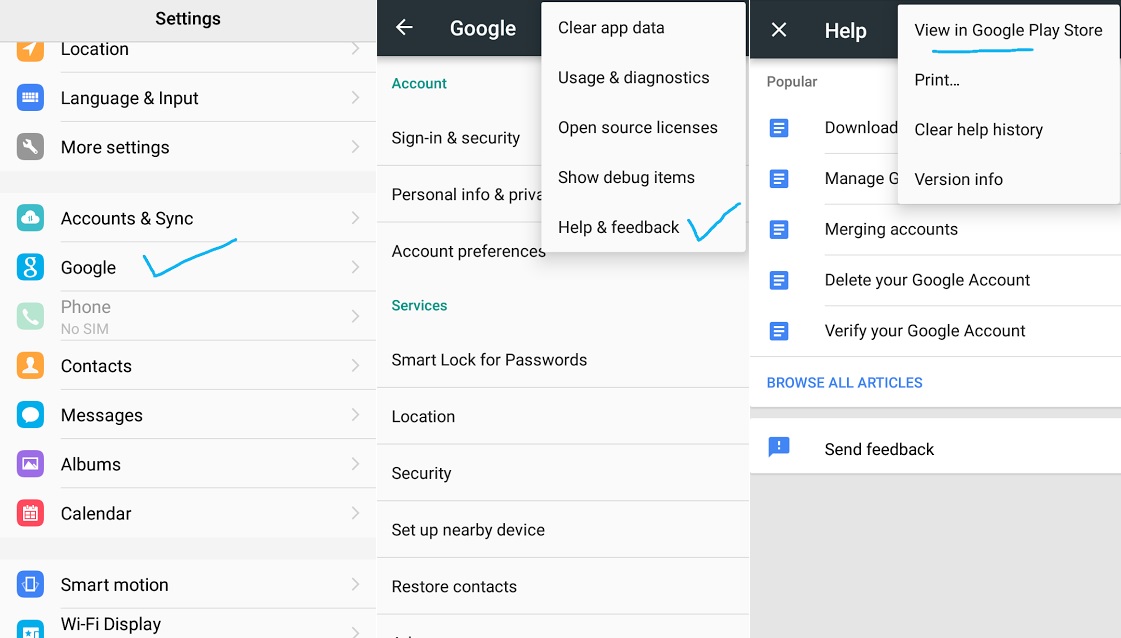
Task: Select the Albums gallery icon
Action: click(x=29, y=464)
